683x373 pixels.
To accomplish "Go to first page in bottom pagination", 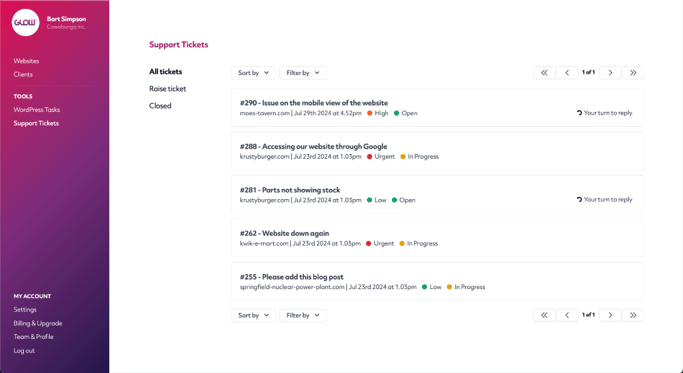I will coord(544,315).
